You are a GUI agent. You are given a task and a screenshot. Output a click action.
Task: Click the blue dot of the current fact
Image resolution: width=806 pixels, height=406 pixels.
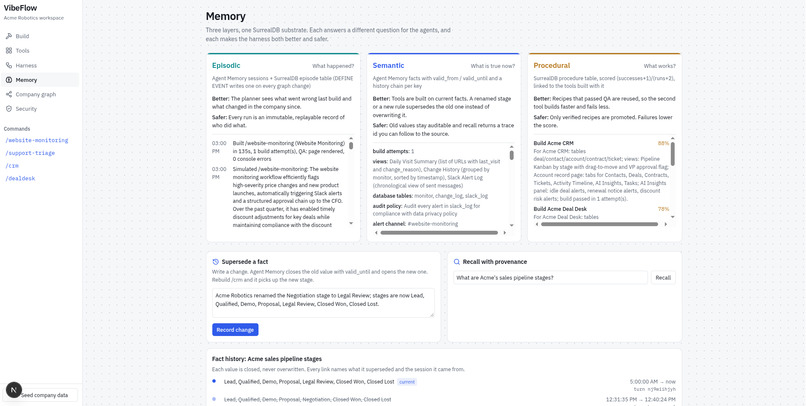pyautogui.click(x=214, y=381)
